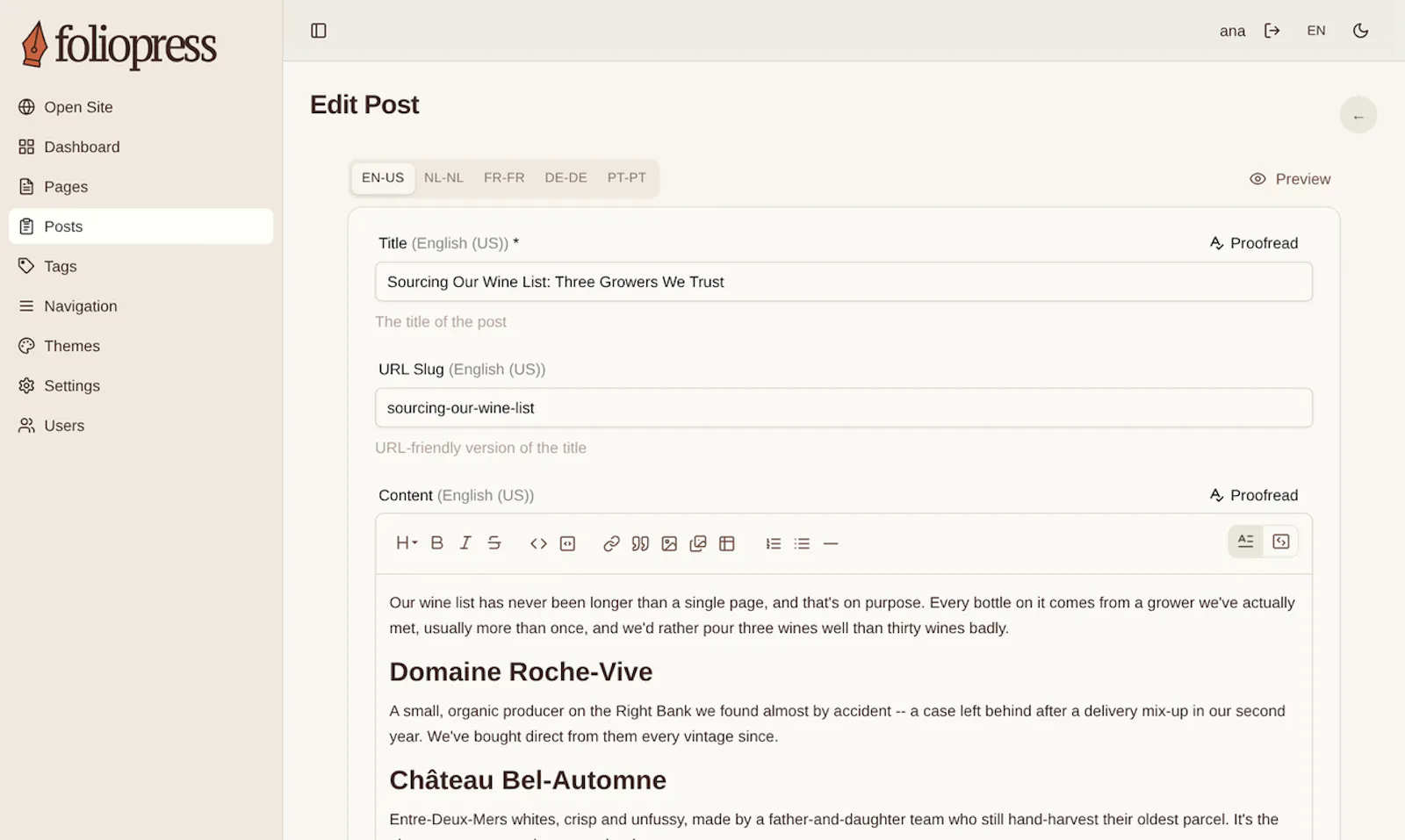Go to Dashboard in sidebar
The image size is (1405, 840).
141,147
